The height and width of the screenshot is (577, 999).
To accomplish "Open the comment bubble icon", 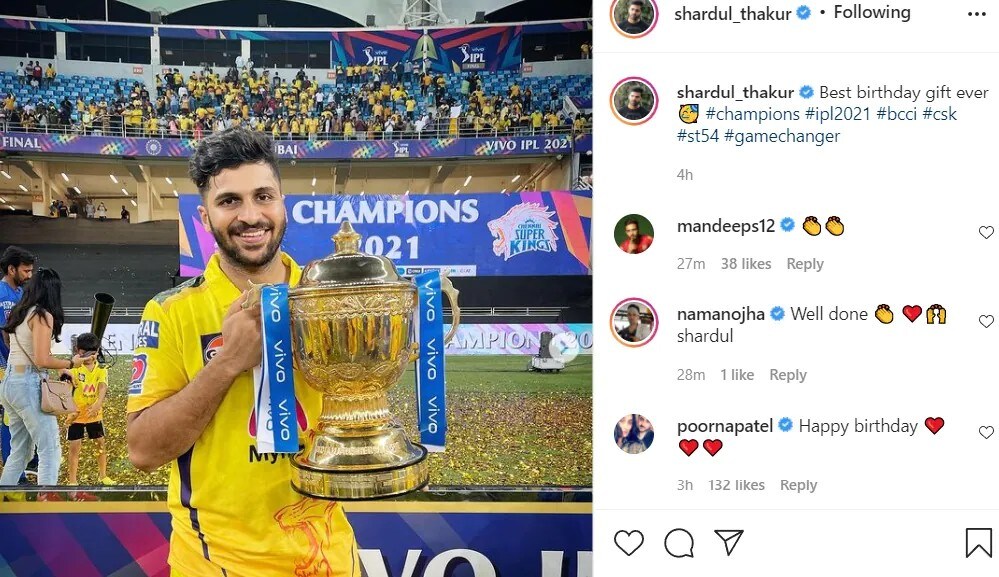I will click(x=679, y=543).
